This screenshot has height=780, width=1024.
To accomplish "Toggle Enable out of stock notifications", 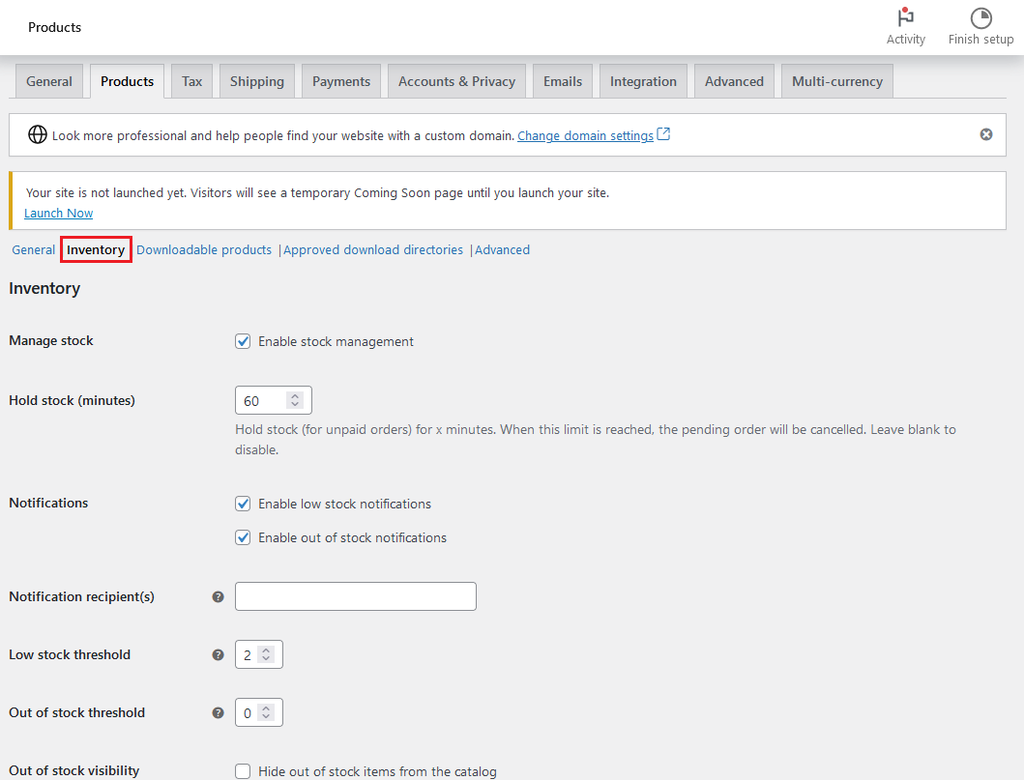I will 243,538.
